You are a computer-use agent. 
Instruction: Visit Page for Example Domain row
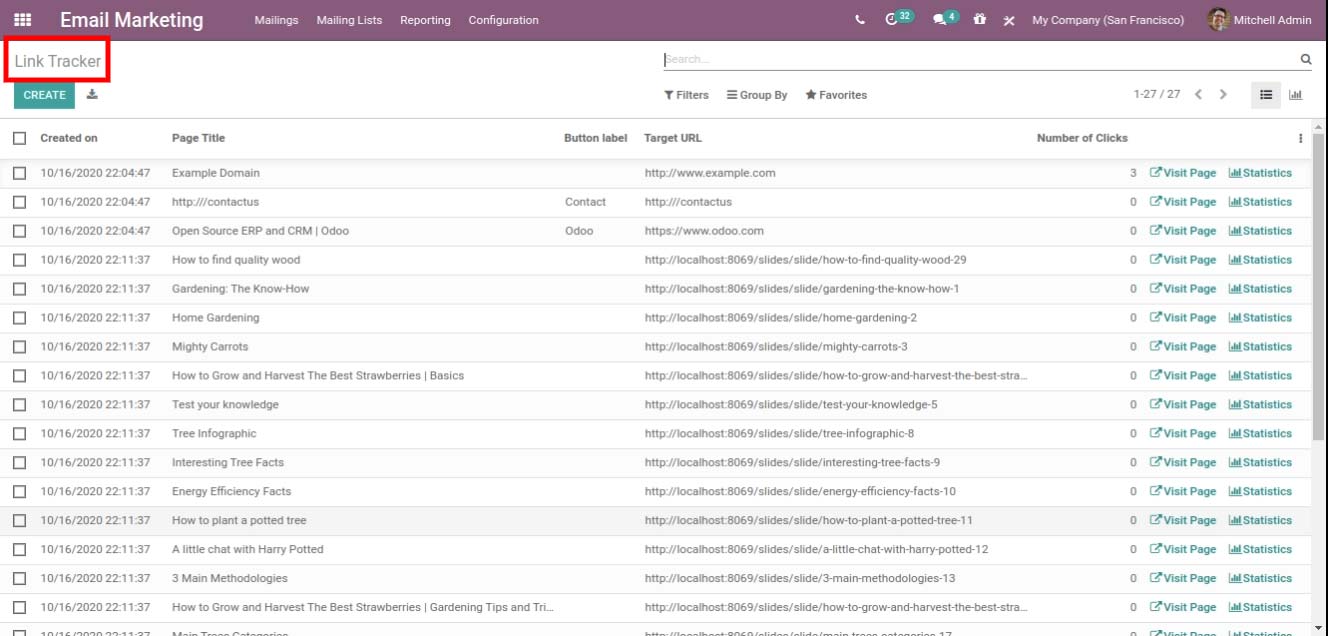1183,173
